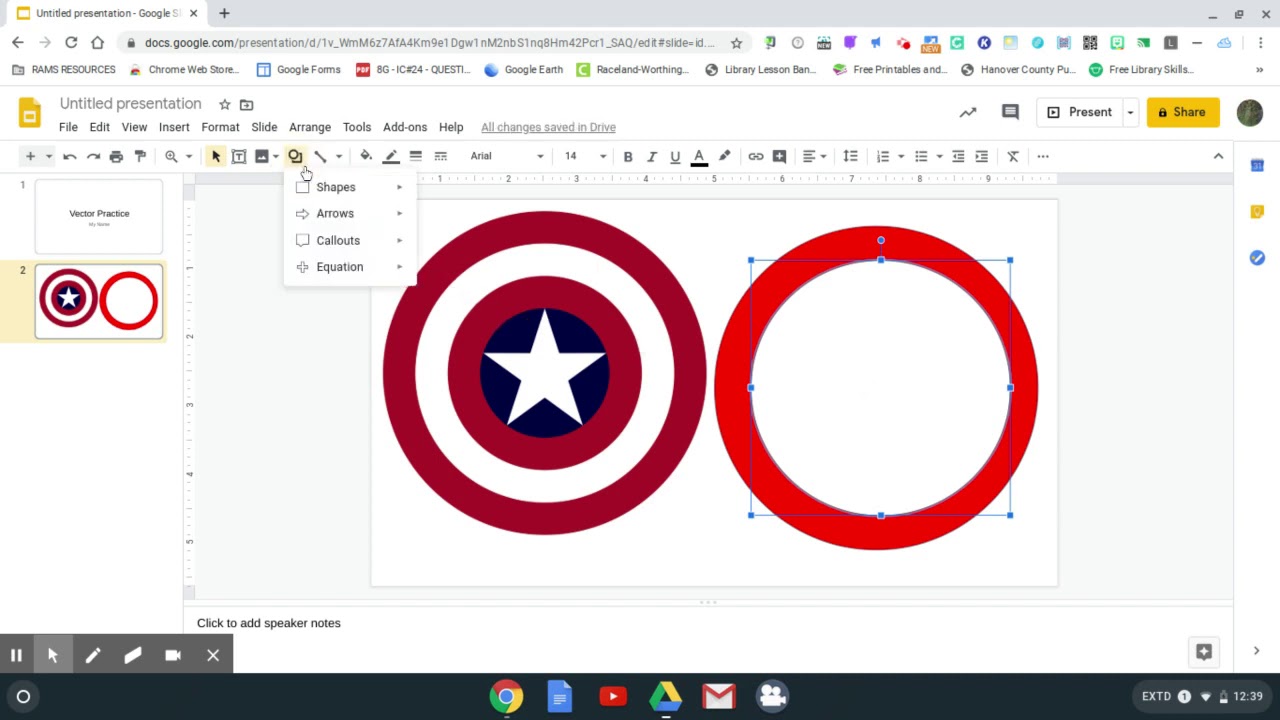This screenshot has width=1280, height=720.
Task: Toggle the bulleted list
Action: click(x=921, y=156)
